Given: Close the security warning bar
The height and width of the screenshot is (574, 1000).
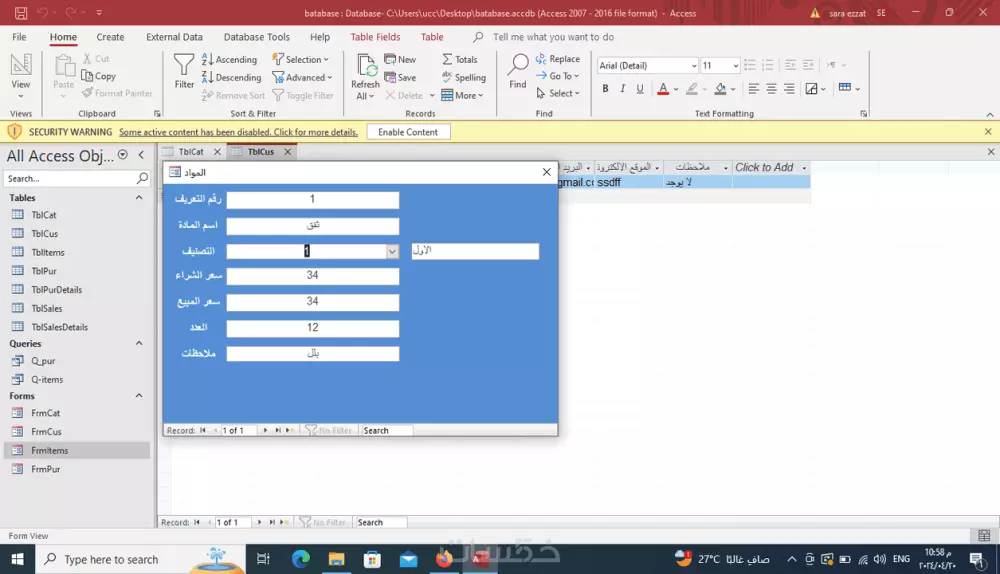Looking at the screenshot, I should click(988, 131).
